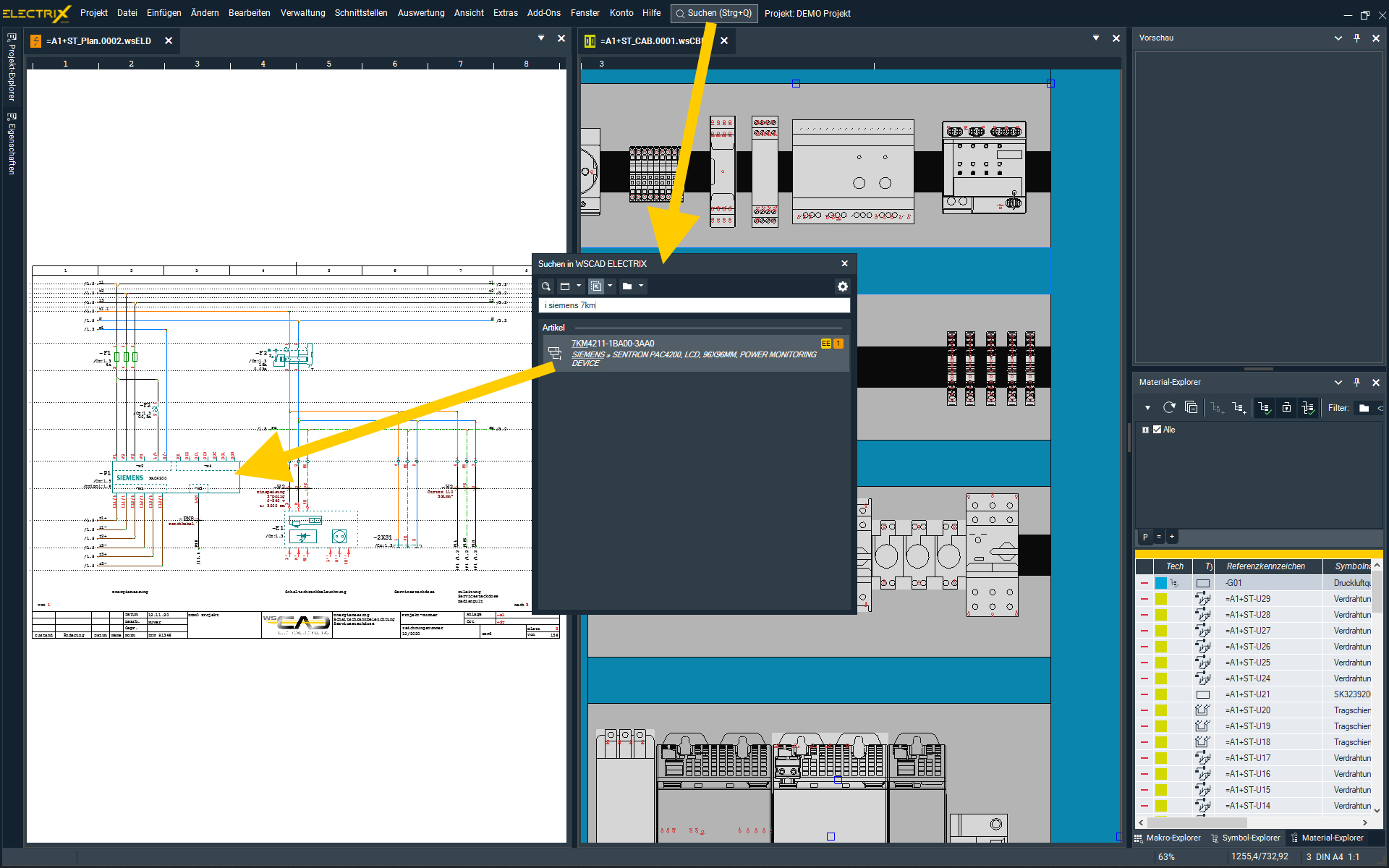Click the add-structure icon with plus
Screen dimensions: 1389x868
click(1239, 408)
